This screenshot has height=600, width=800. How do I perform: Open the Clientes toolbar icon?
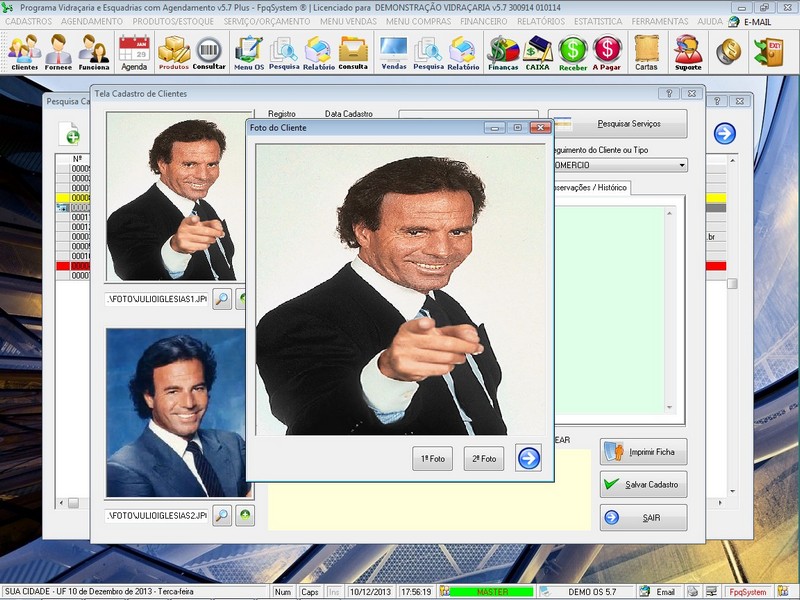[24, 52]
